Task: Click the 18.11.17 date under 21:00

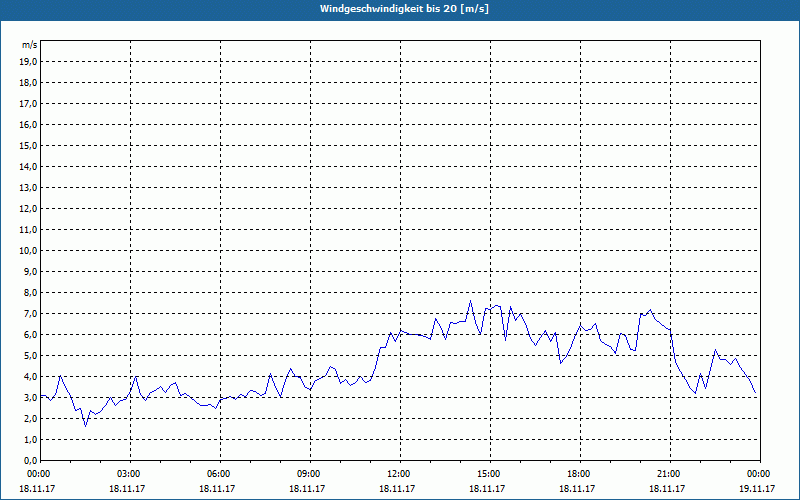Action: tap(667, 488)
